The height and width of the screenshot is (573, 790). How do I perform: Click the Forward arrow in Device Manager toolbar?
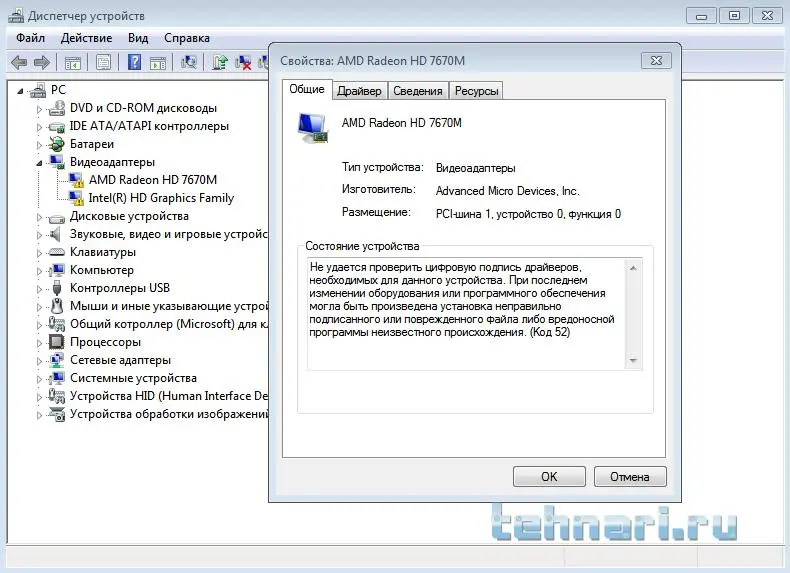42,62
